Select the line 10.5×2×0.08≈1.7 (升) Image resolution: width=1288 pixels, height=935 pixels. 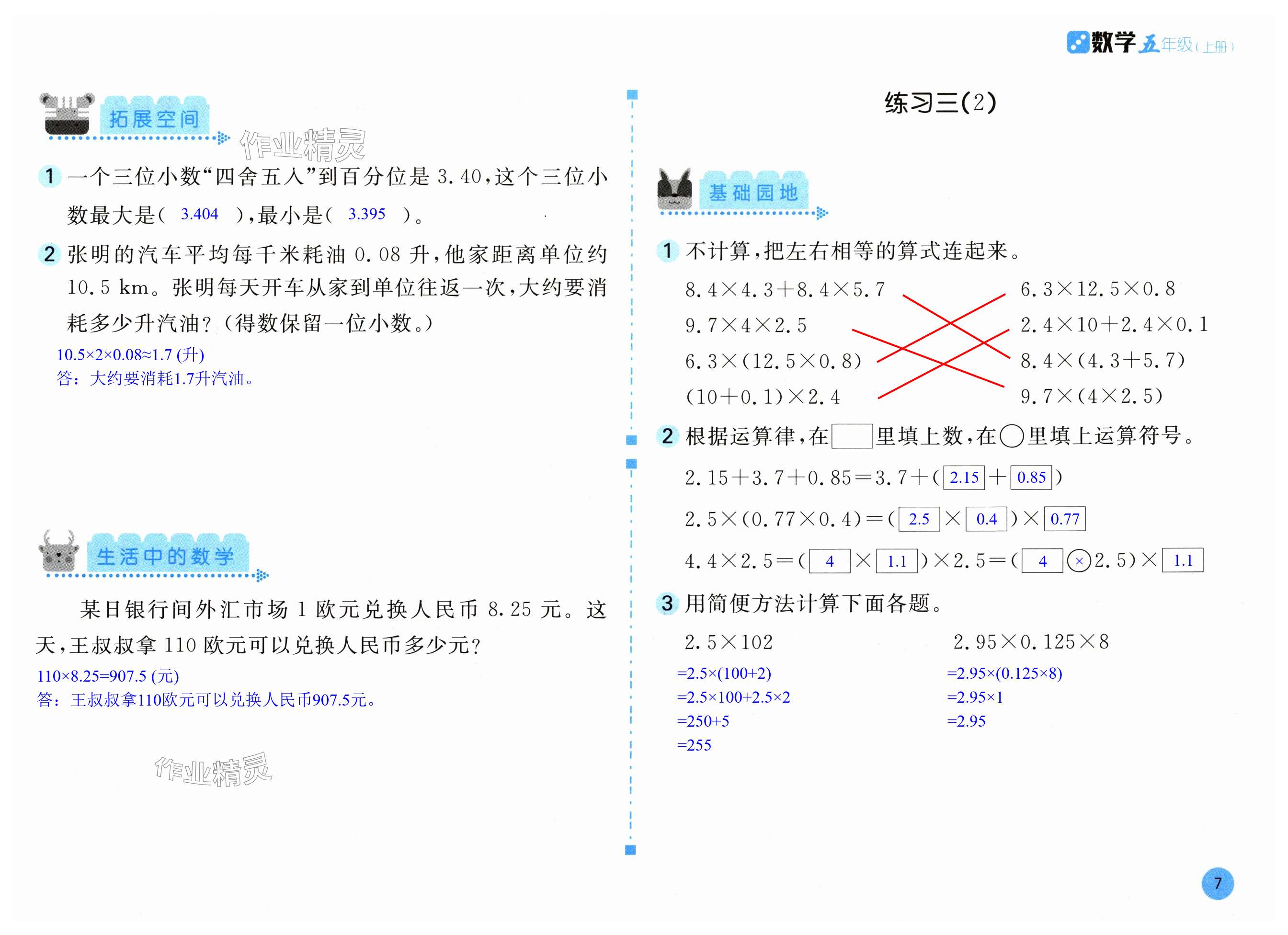tap(130, 354)
